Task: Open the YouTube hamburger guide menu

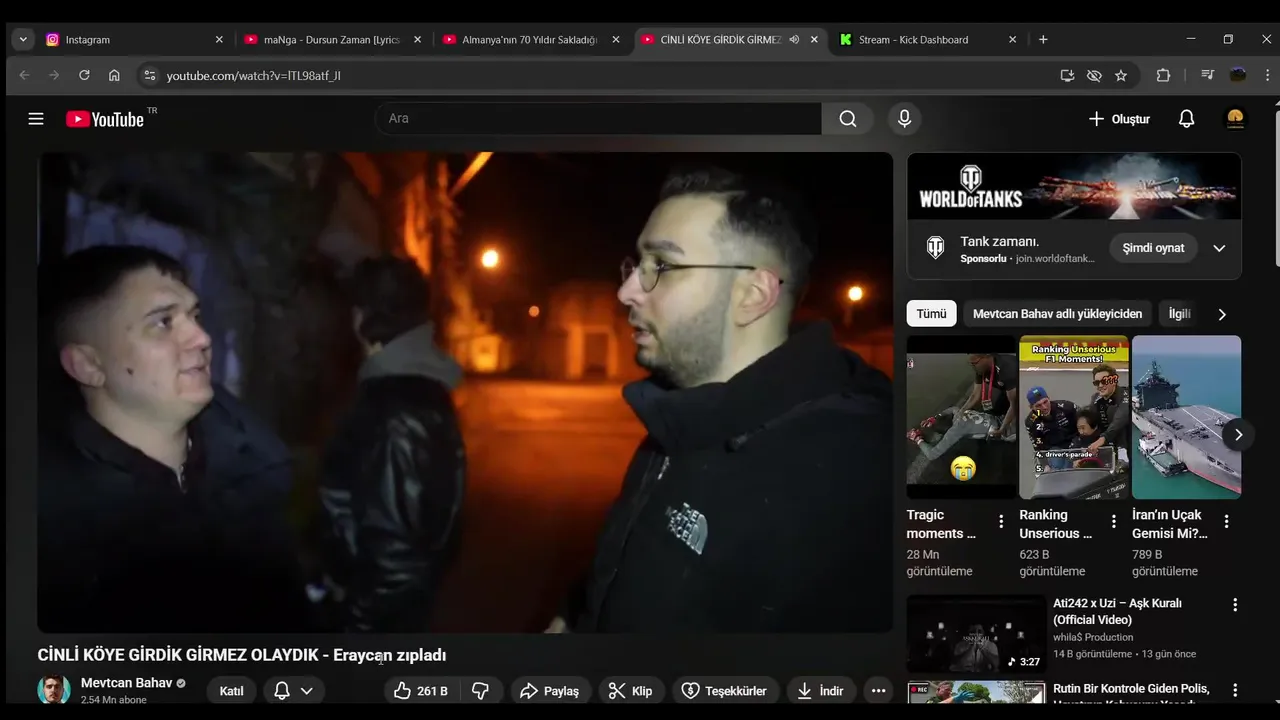Action: point(36,119)
